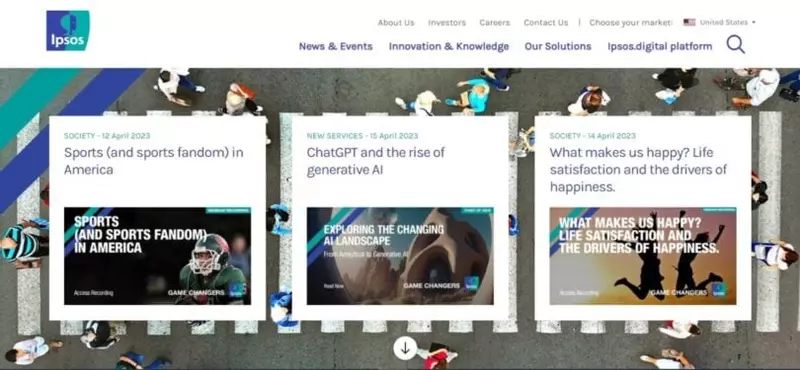Click the United States flag icon

click(689, 22)
